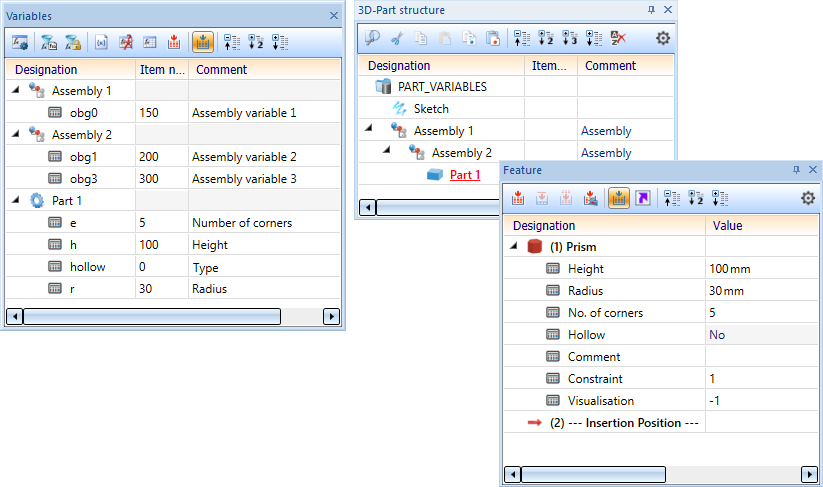
Task: Click filter locked variables icon with padlock
Action: click(73, 42)
